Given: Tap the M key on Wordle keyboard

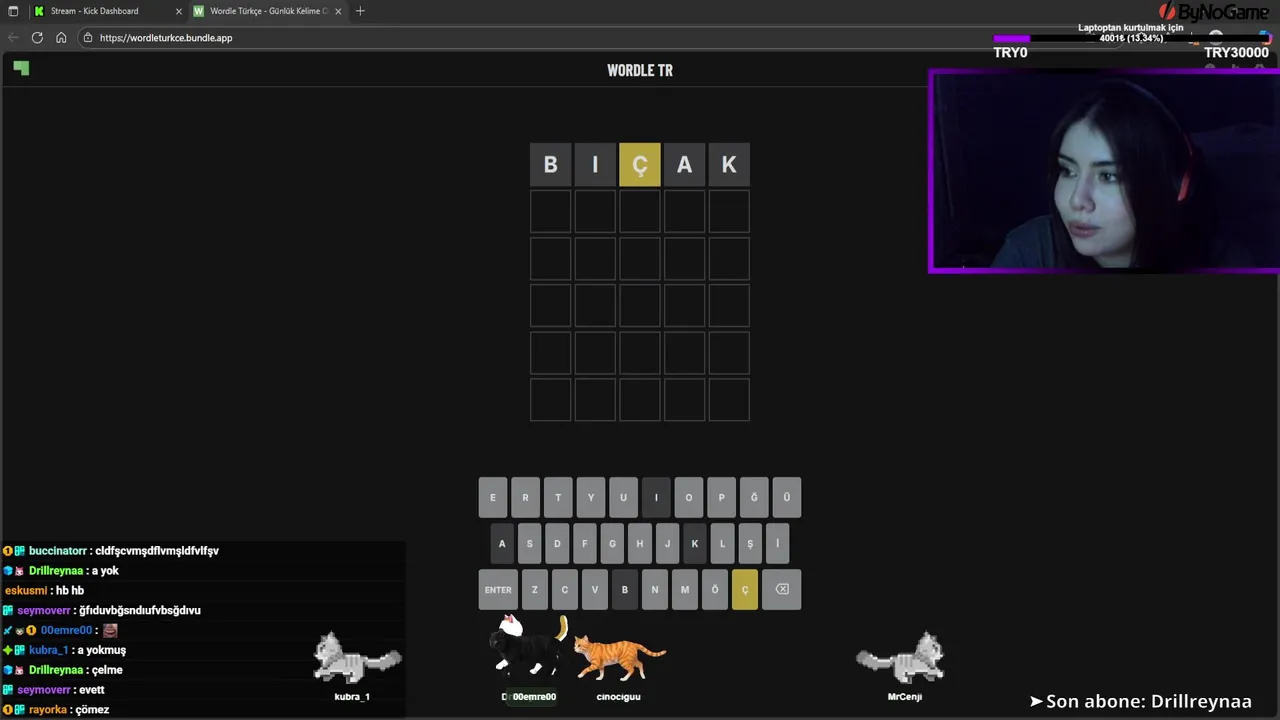Looking at the screenshot, I should pyautogui.click(x=684, y=589).
